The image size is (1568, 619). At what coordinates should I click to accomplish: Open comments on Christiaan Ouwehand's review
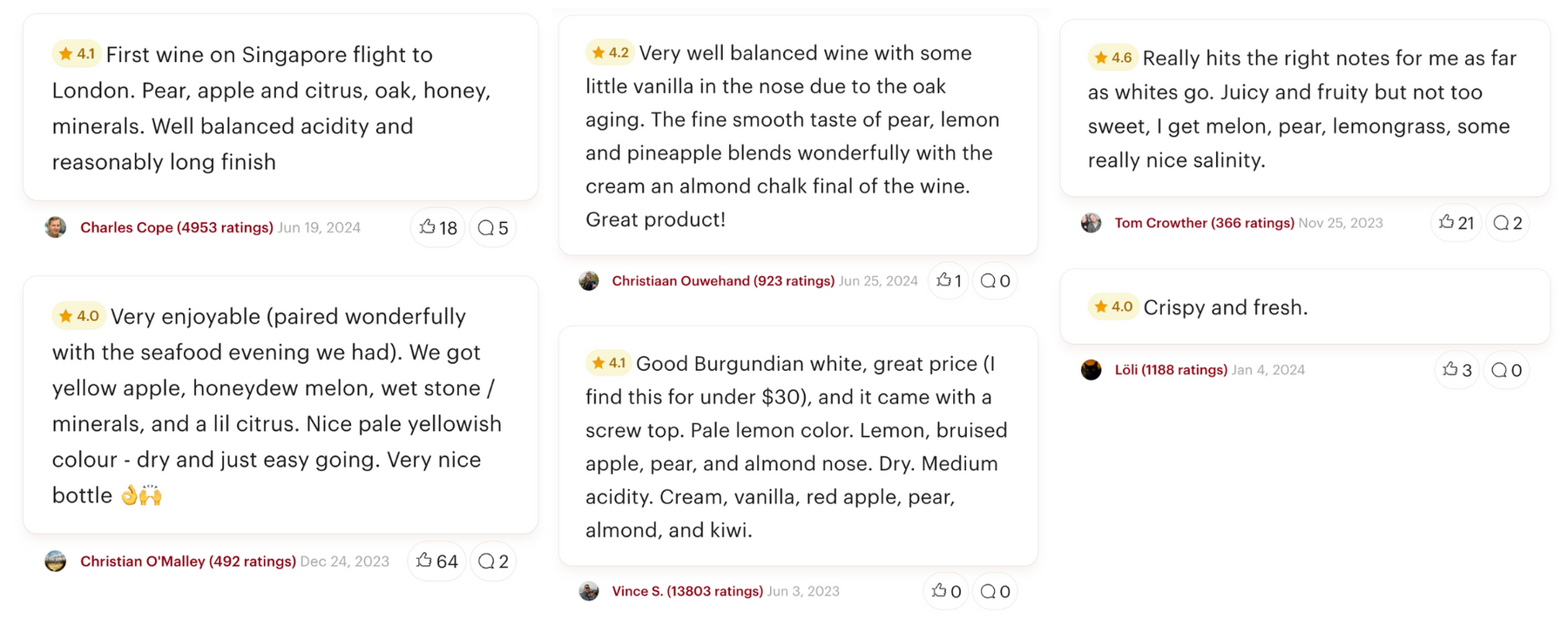[x=995, y=281]
